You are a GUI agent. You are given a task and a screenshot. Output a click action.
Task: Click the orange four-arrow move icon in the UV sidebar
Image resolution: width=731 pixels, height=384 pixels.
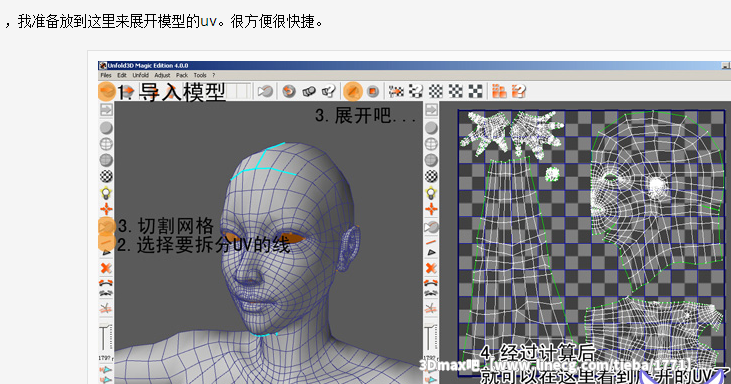coord(431,209)
